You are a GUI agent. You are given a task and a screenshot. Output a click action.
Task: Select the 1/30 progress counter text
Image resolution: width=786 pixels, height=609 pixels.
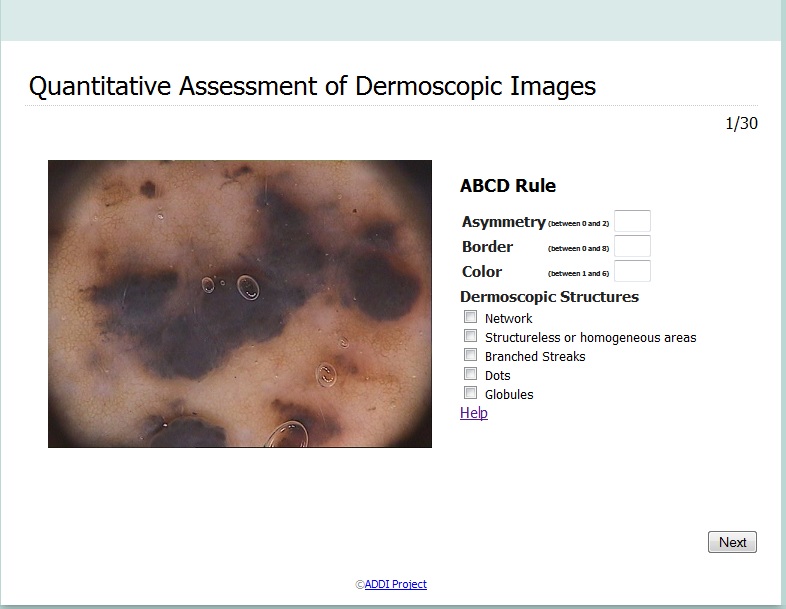pyautogui.click(x=741, y=123)
